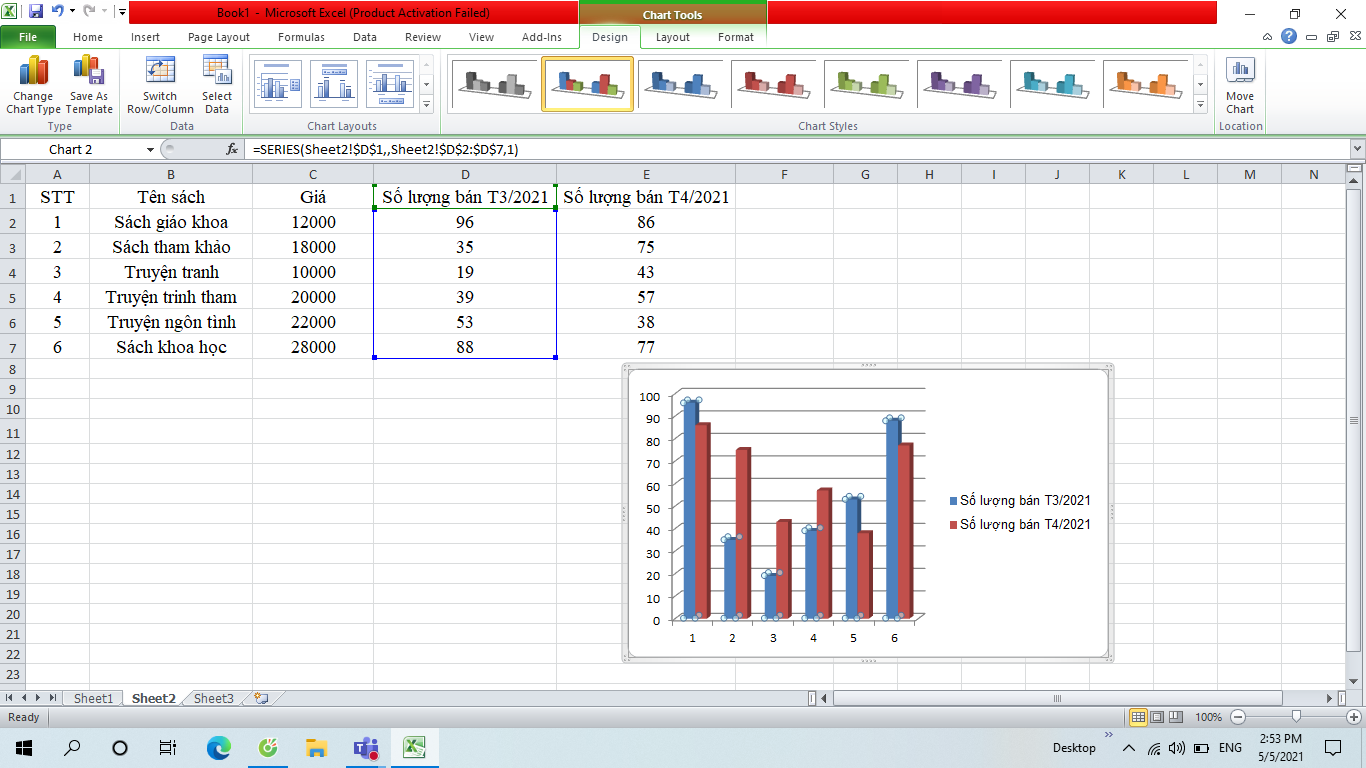Switch to Sheet1 tab
The image size is (1366, 768).
click(93, 698)
